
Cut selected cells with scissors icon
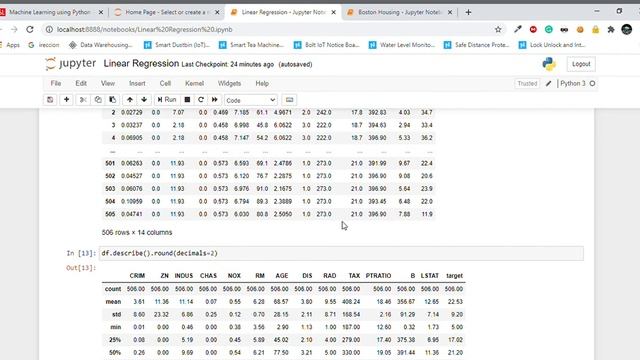[83, 100]
